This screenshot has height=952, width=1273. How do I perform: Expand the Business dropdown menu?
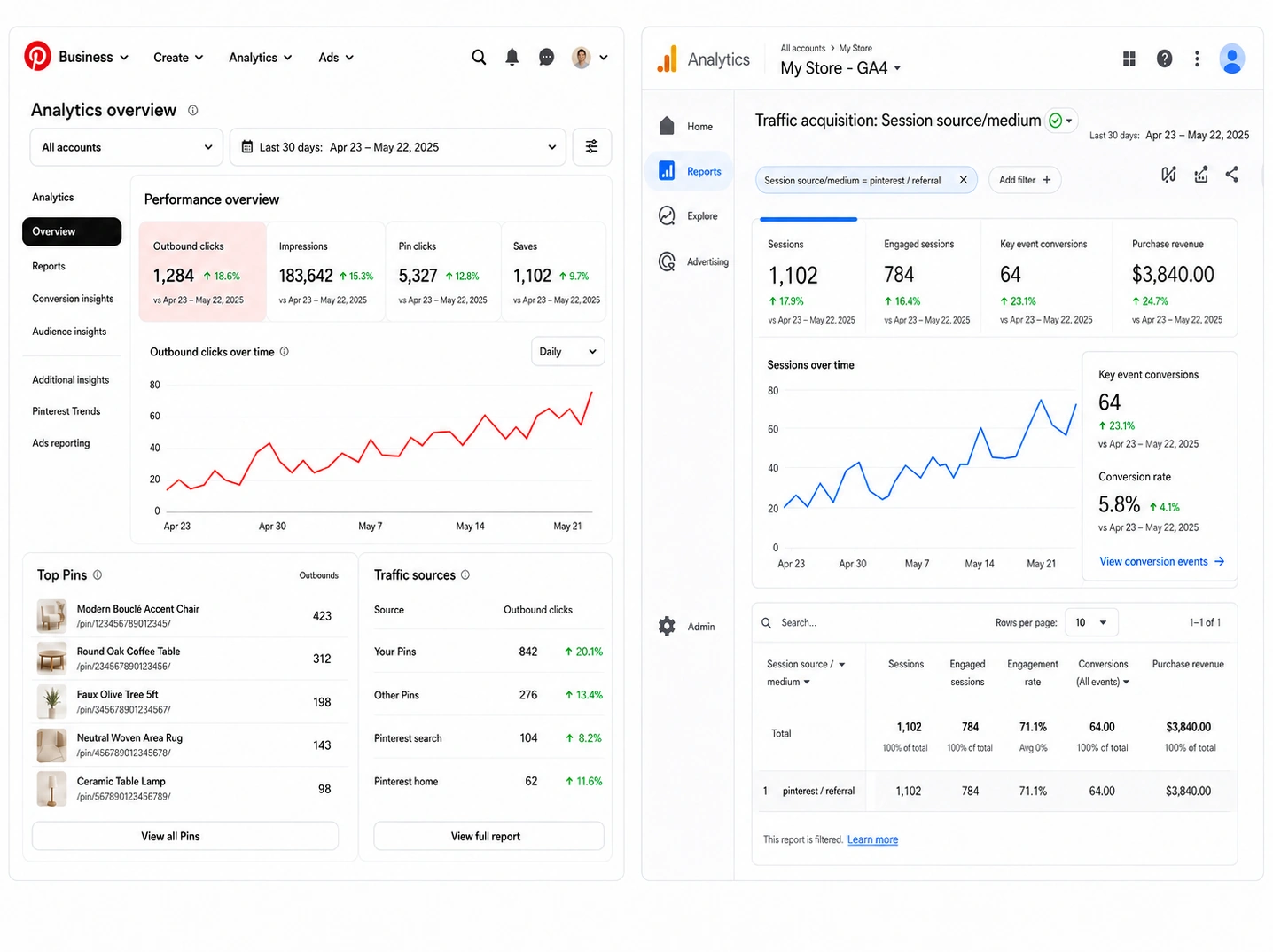94,57
